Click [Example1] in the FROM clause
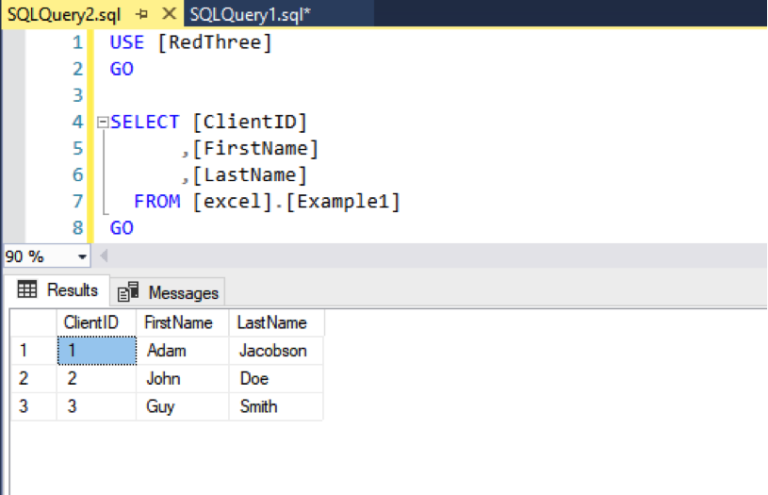Screen dimensions: 768x495 tap(343, 201)
